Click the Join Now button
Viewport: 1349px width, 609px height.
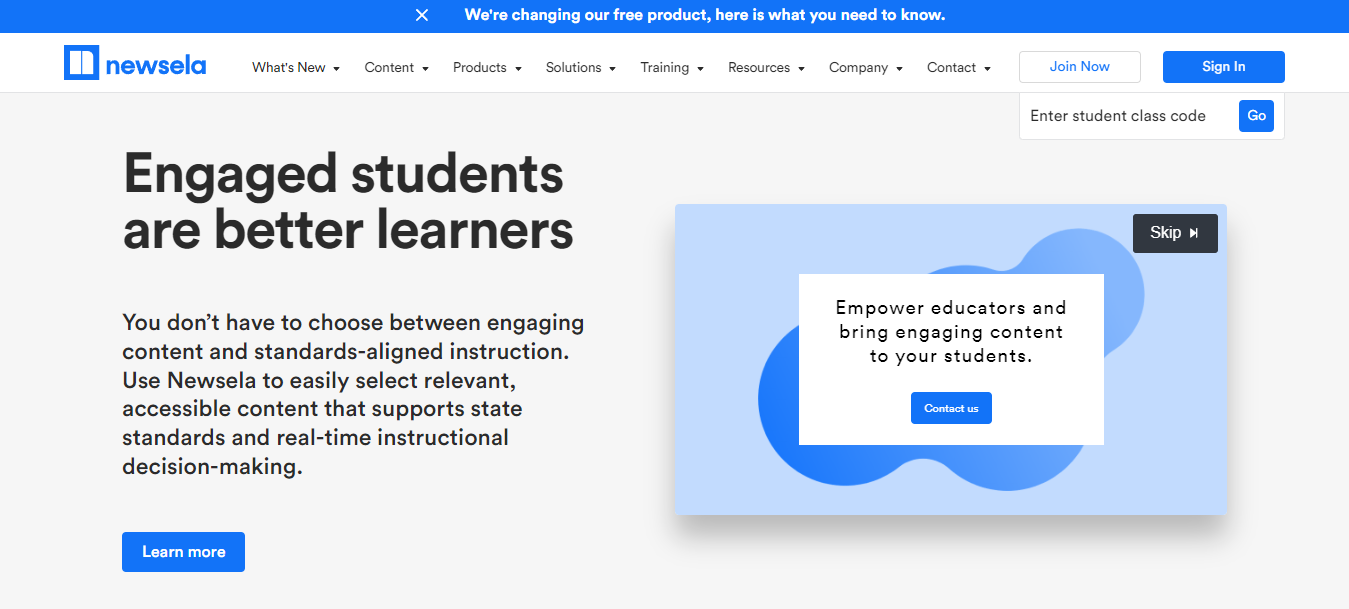pyautogui.click(x=1080, y=67)
